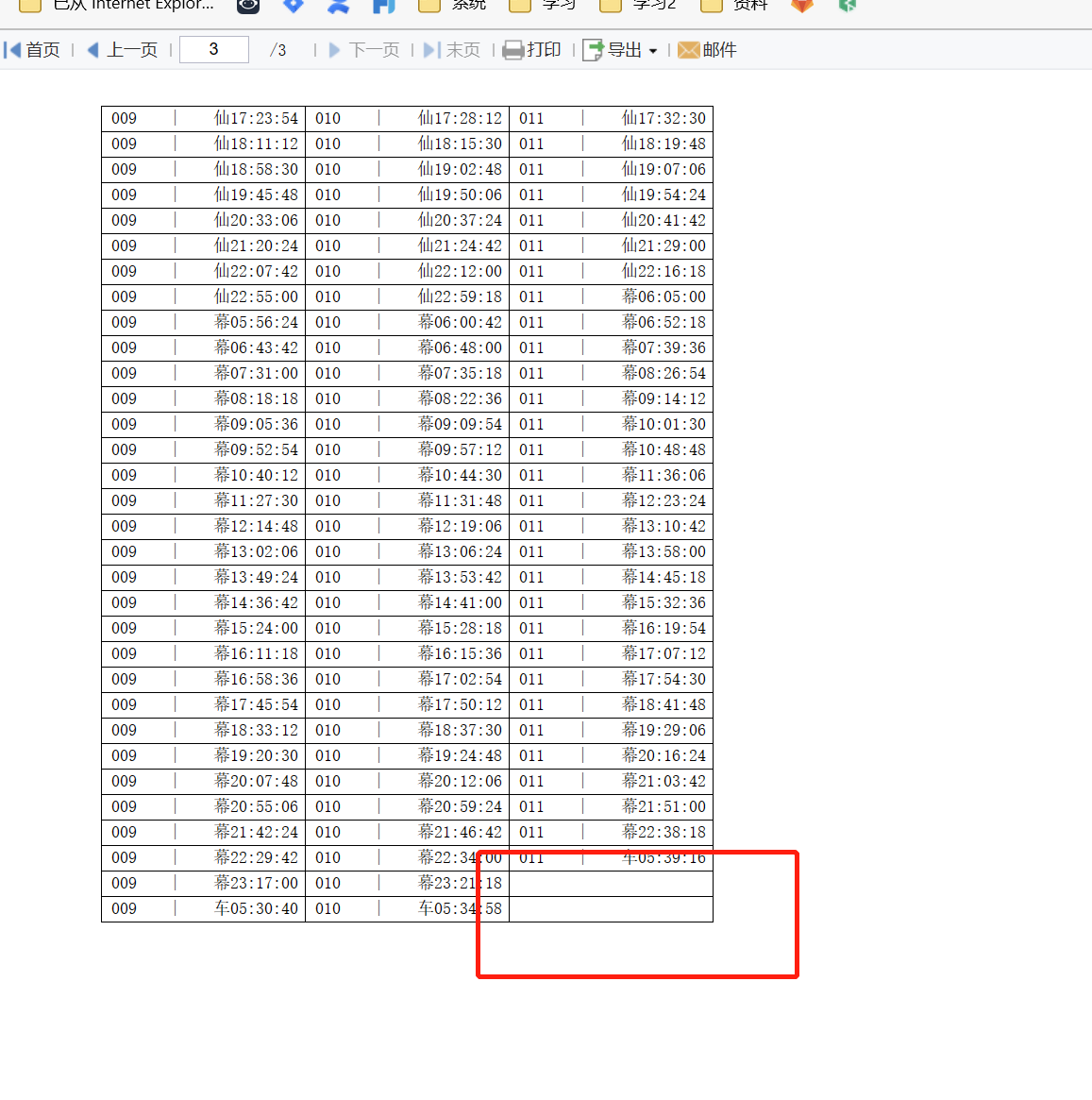
Task: Select the cell 蓦09:05:36
Action: click(x=256, y=425)
